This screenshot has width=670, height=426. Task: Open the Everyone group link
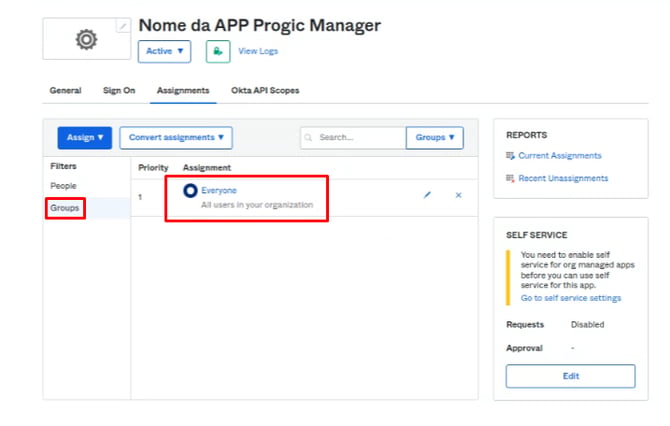pyautogui.click(x=219, y=191)
